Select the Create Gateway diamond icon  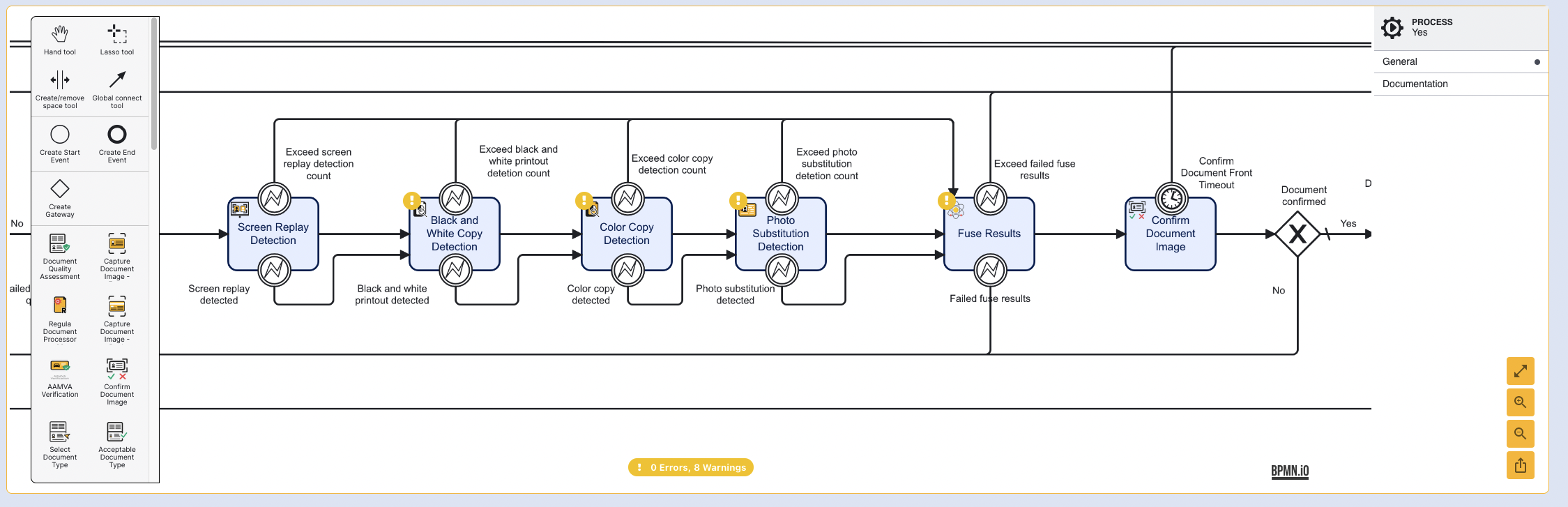pos(60,189)
